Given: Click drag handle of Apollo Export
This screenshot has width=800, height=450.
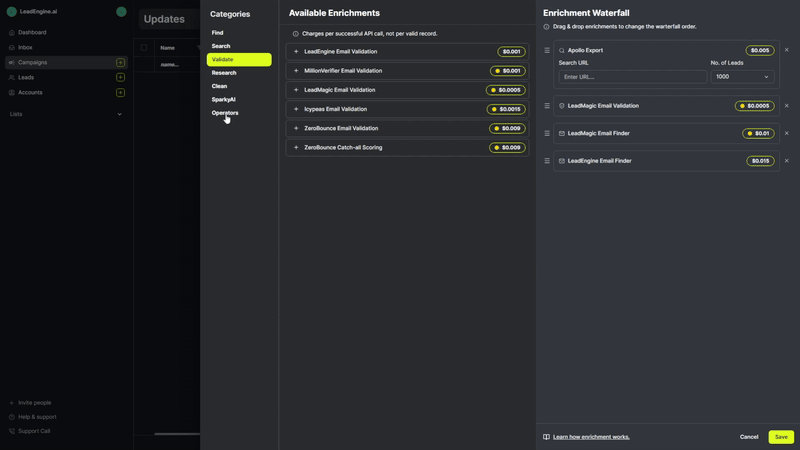Looking at the screenshot, I should pos(547,51).
